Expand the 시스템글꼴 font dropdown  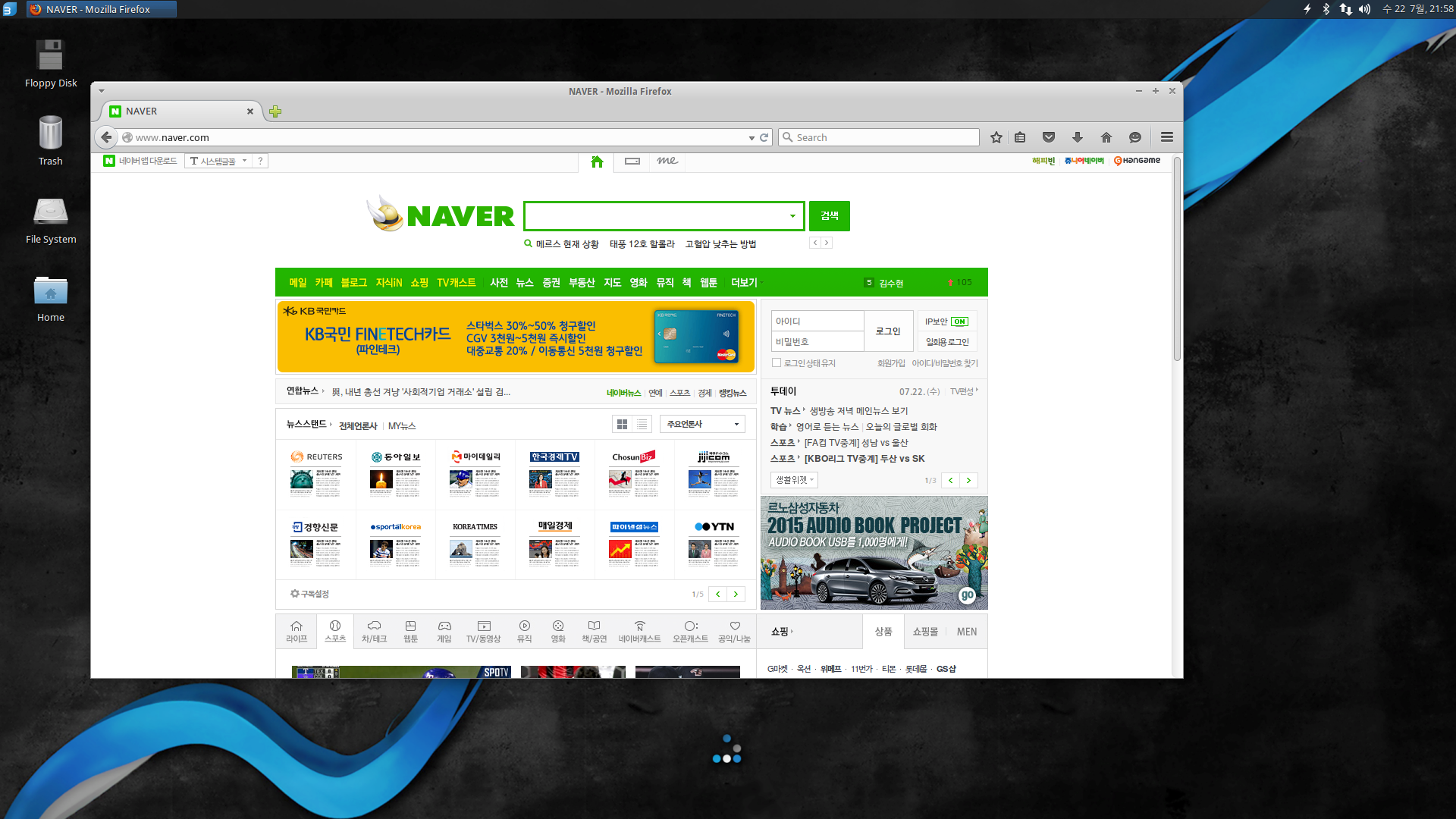point(244,161)
